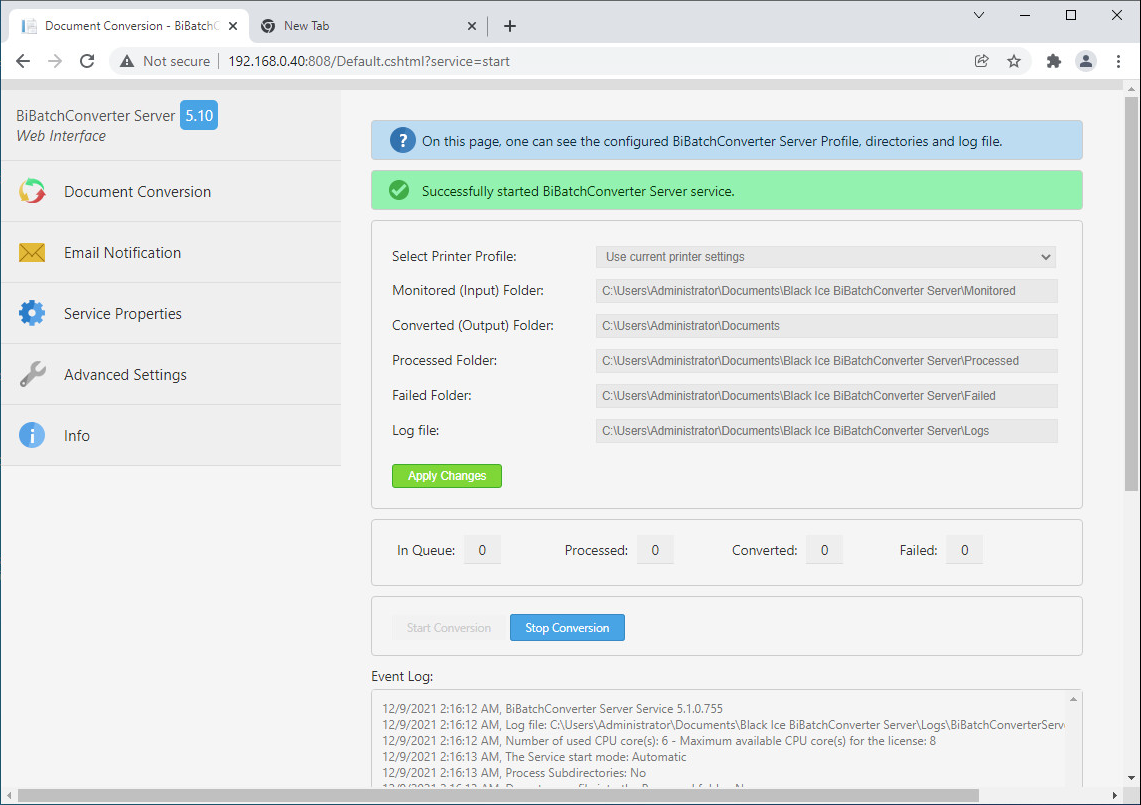Click the Monitored (Input) Folder path field
1141x805 pixels.
826,291
